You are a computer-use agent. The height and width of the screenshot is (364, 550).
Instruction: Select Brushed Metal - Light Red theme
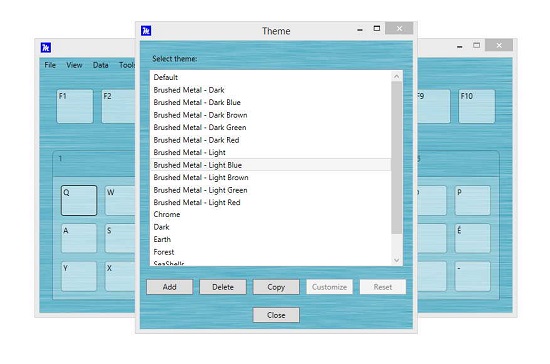point(270,202)
